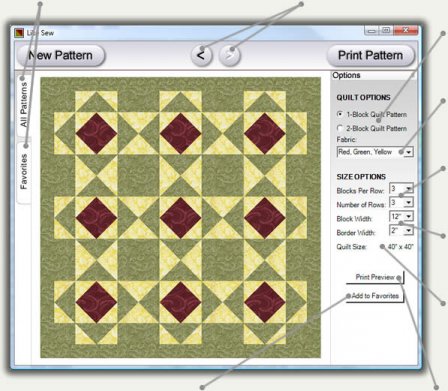This screenshot has height=391, width=448.
Task: Open Print Preview
Action: tap(375, 277)
